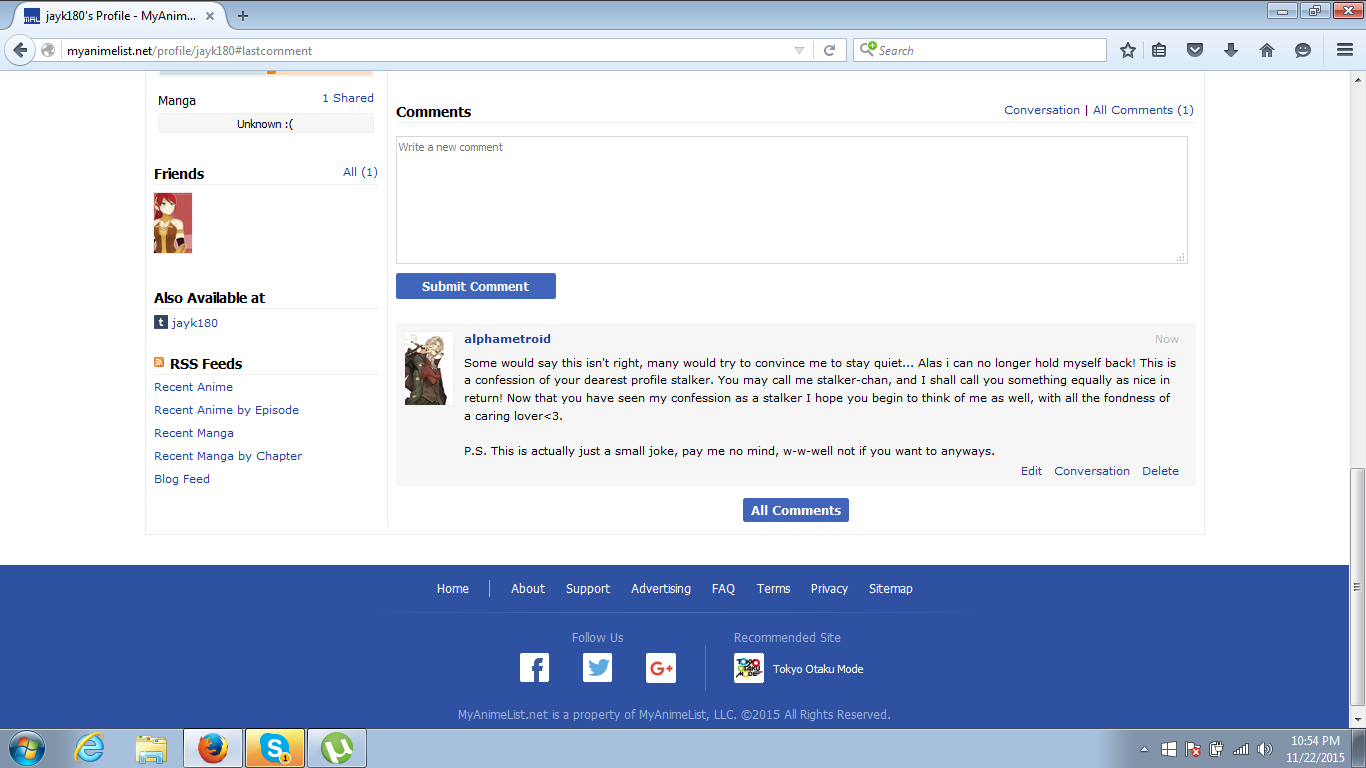Screen dimensions: 1366x768
Task: Click the Delete link on comment
Action: pos(1160,471)
